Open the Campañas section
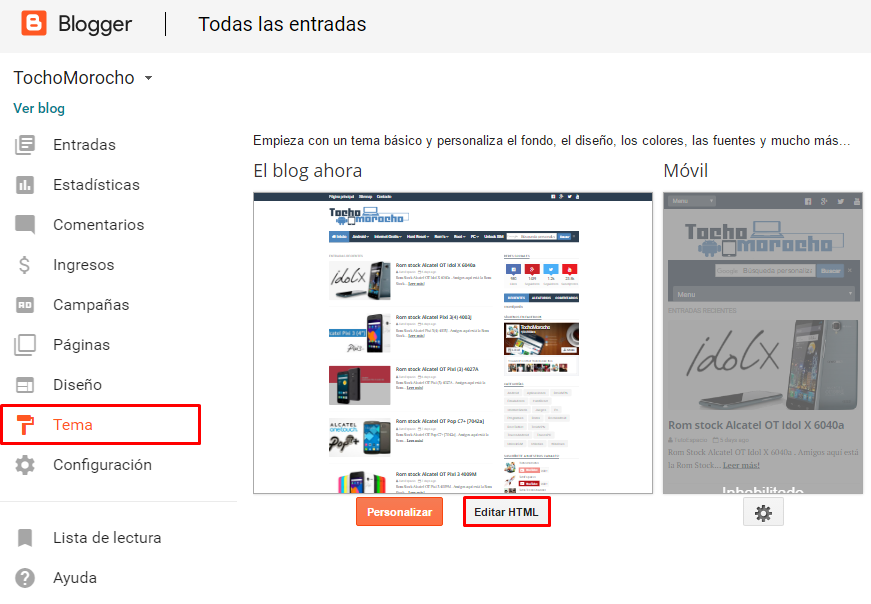 (x=91, y=305)
